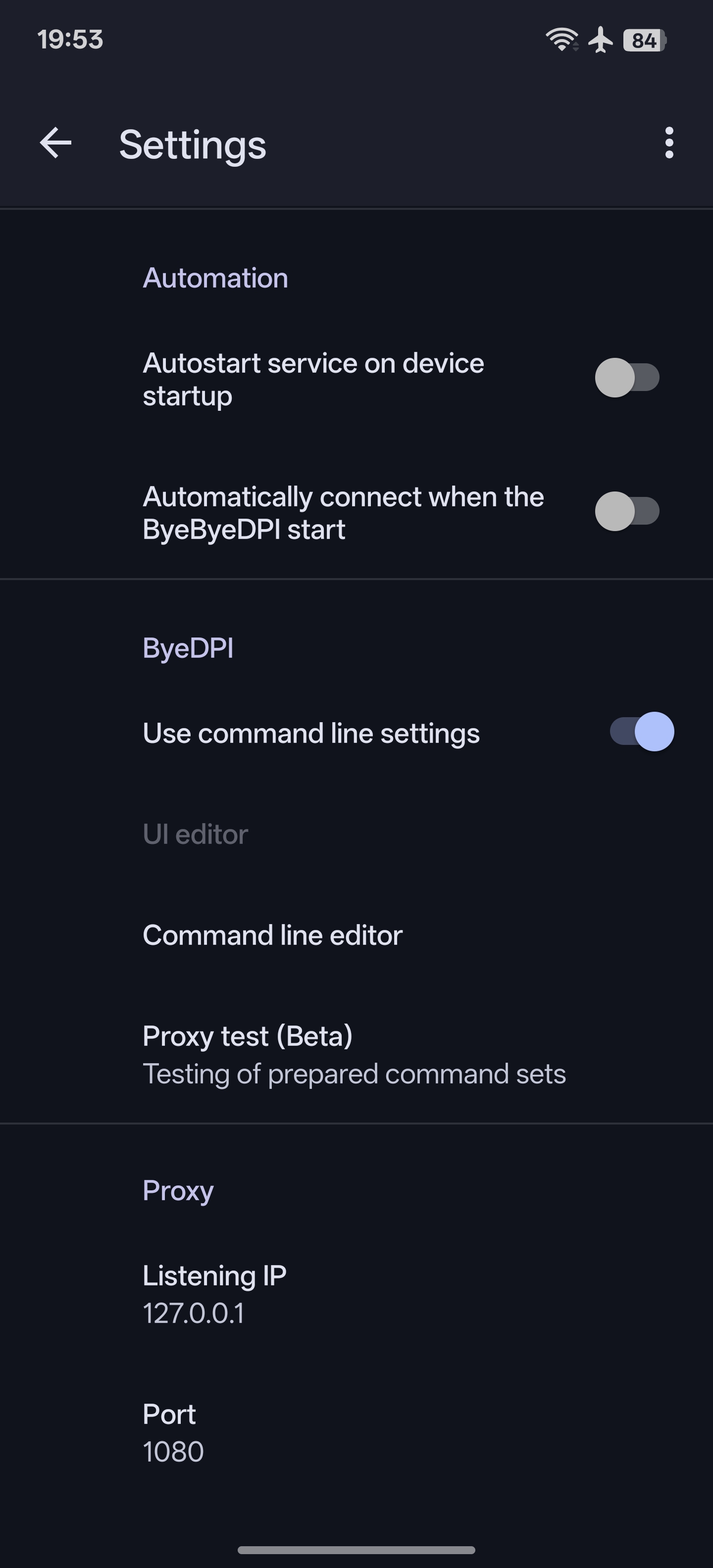
Task: Tap the Settings page title
Action: (193, 145)
